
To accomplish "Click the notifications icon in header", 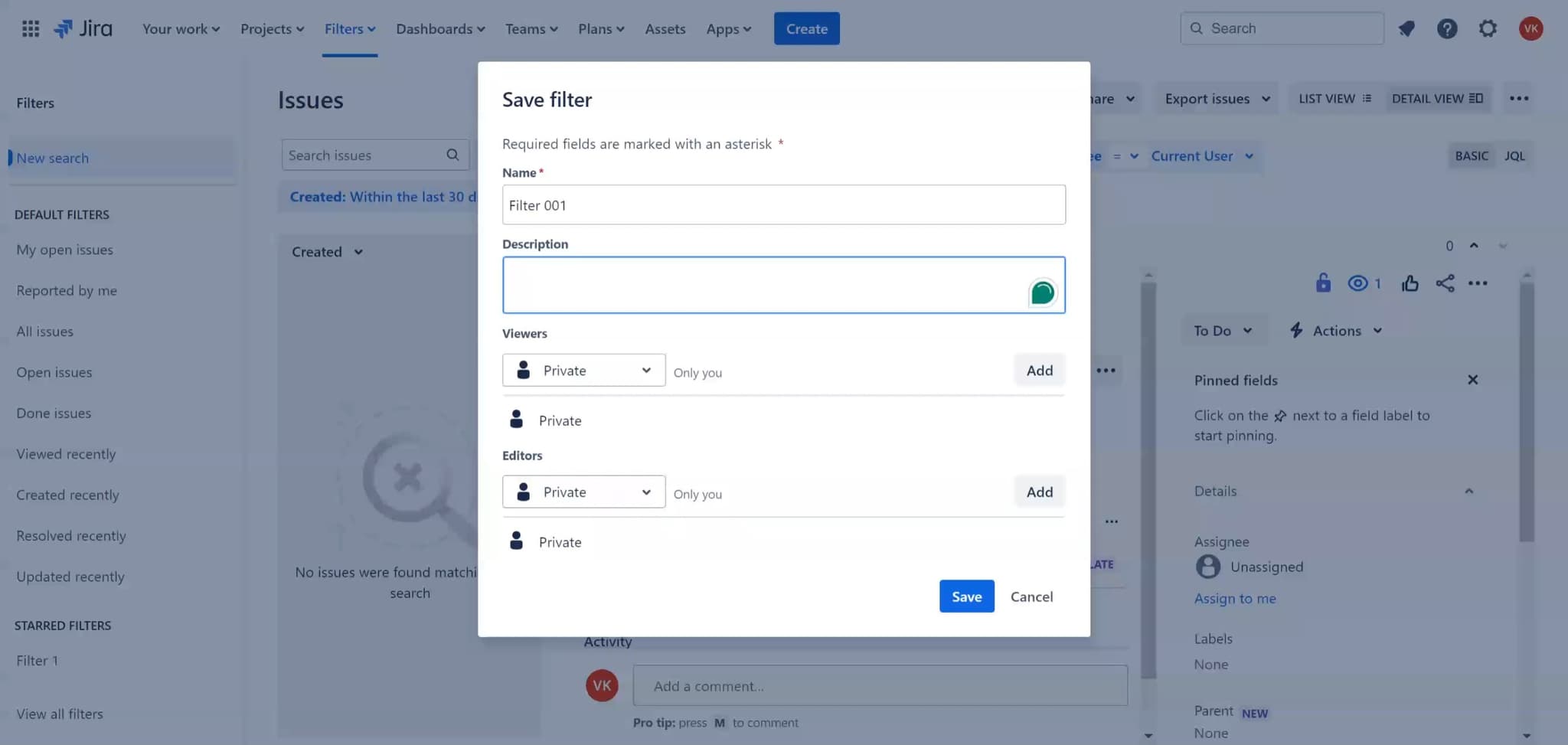I will click(1406, 29).
